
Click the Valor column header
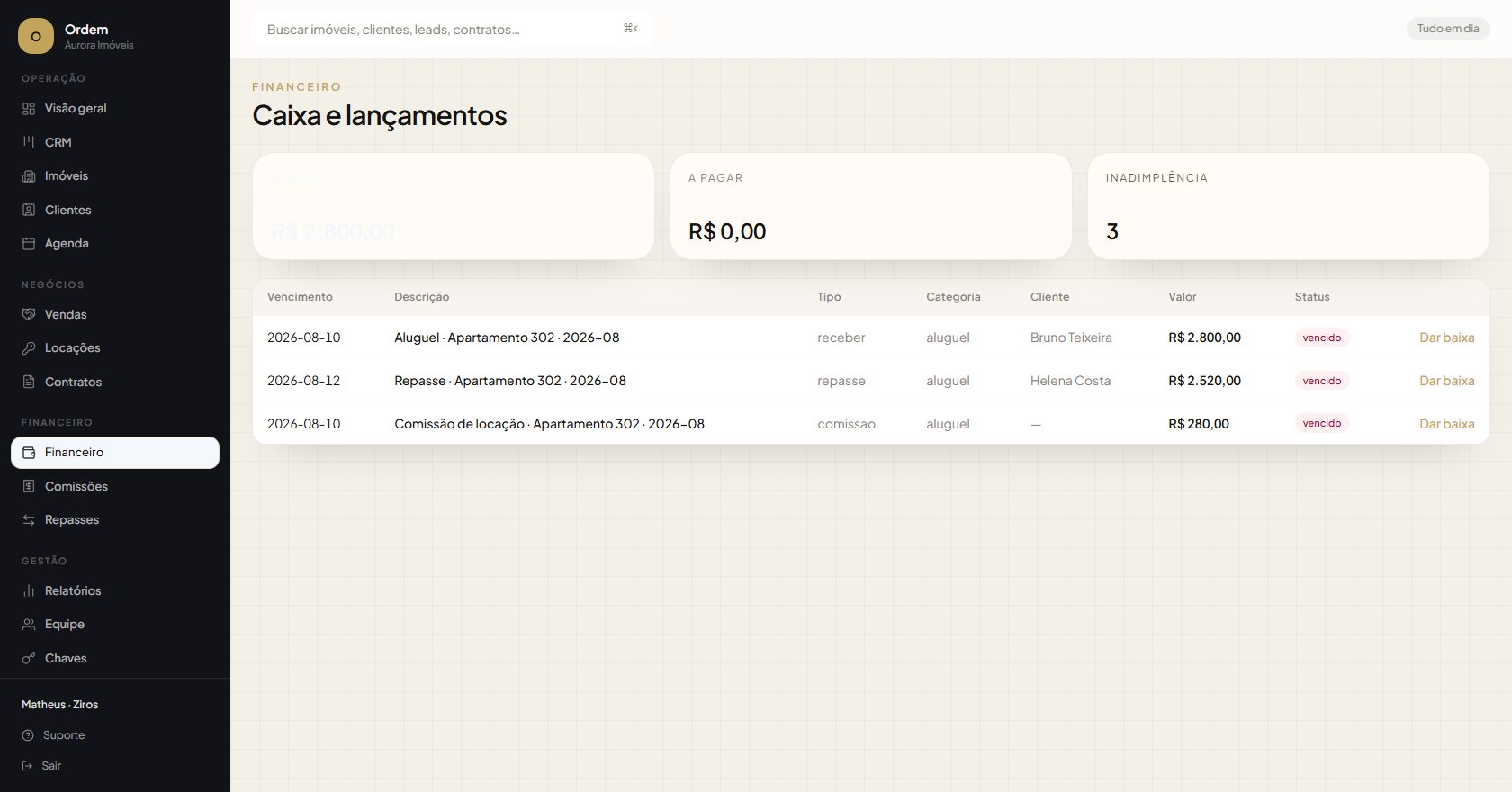coord(1183,297)
